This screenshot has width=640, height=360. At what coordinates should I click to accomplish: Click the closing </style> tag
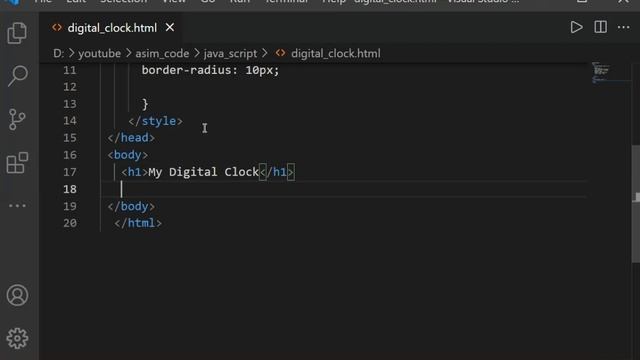coord(156,121)
